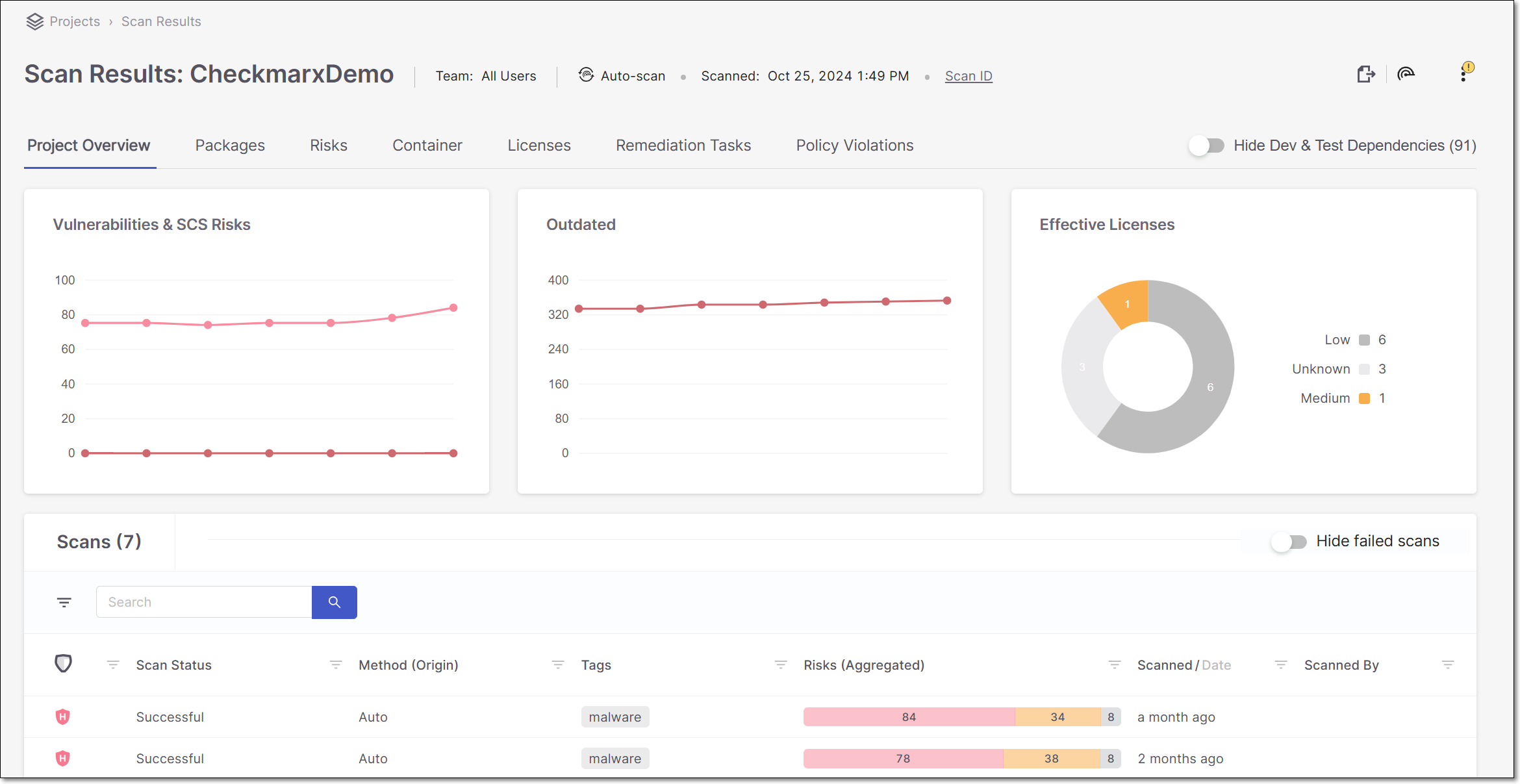This screenshot has height=784, width=1520.
Task: Click the gray donut segment labeled 6
Action: [1210, 387]
